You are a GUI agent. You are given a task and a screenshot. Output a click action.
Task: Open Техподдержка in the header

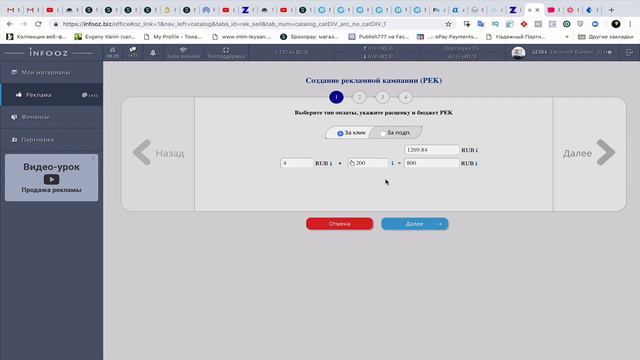tap(226, 53)
